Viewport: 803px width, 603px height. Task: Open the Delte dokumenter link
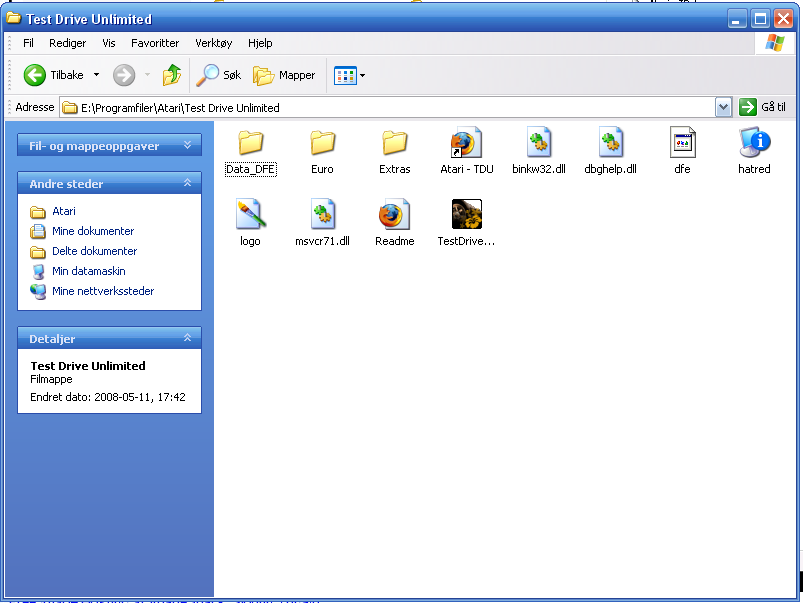click(x=95, y=251)
